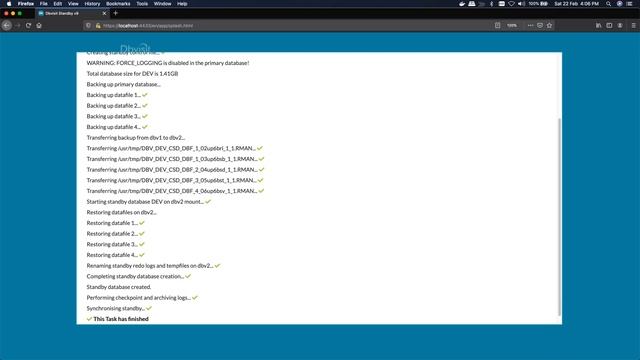Click 'Standby database created.' line
Image resolution: width=640 pixels, height=360 pixels.
119,287
